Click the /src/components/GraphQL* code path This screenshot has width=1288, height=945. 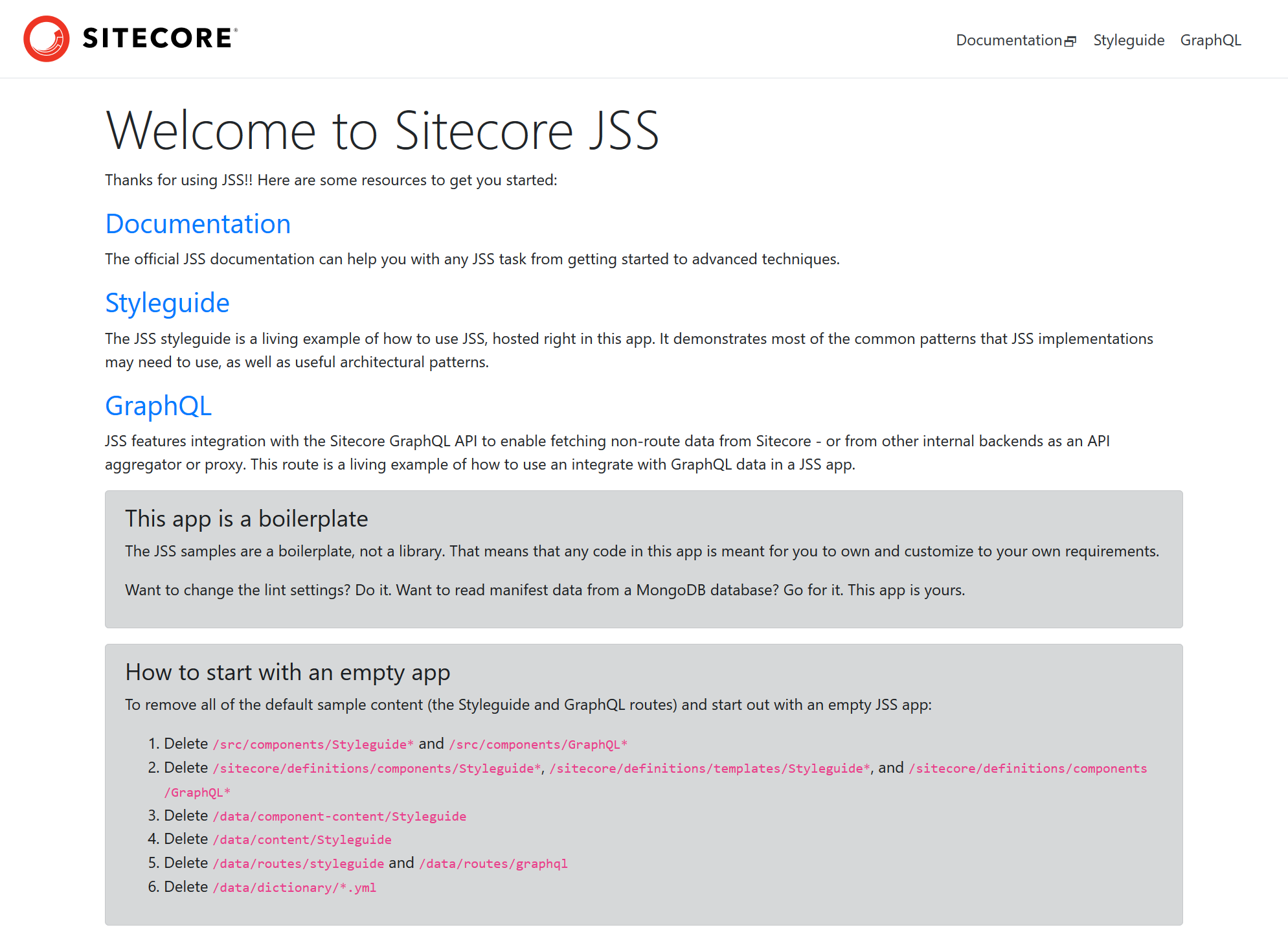coord(538,745)
